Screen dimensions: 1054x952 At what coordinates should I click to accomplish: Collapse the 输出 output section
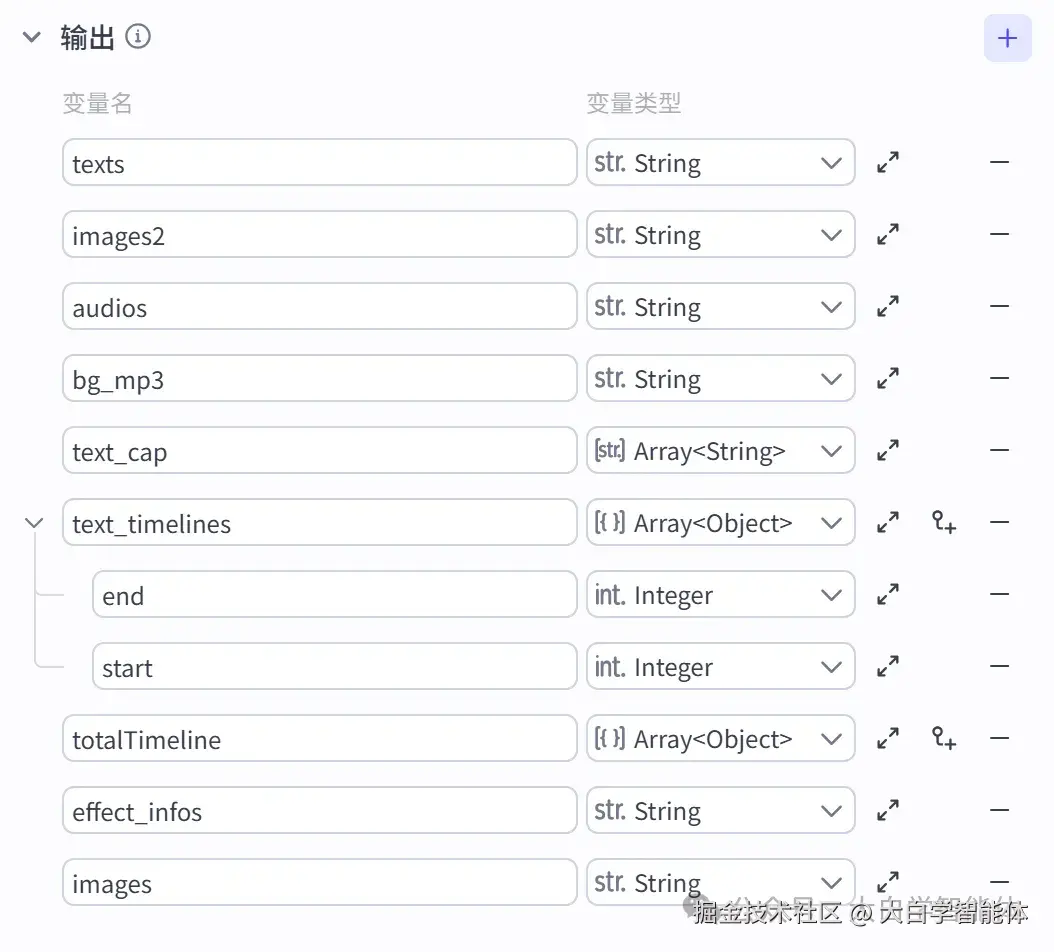click(30, 36)
